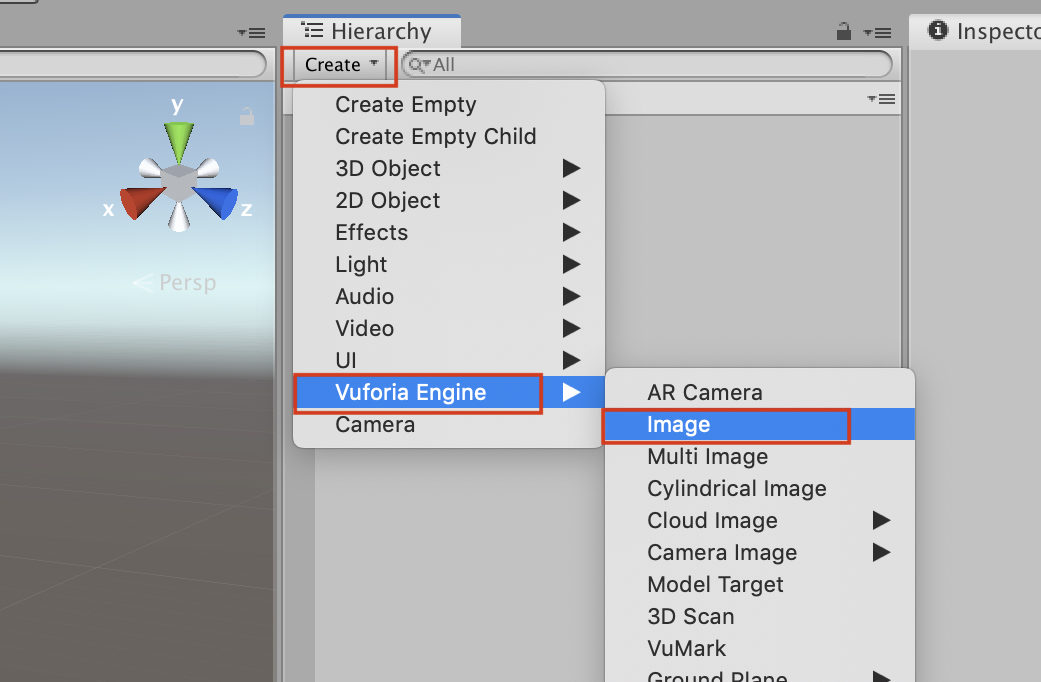Expand the Cloud Image submenu arrow
The image size is (1041, 682).
pyautogui.click(x=881, y=520)
